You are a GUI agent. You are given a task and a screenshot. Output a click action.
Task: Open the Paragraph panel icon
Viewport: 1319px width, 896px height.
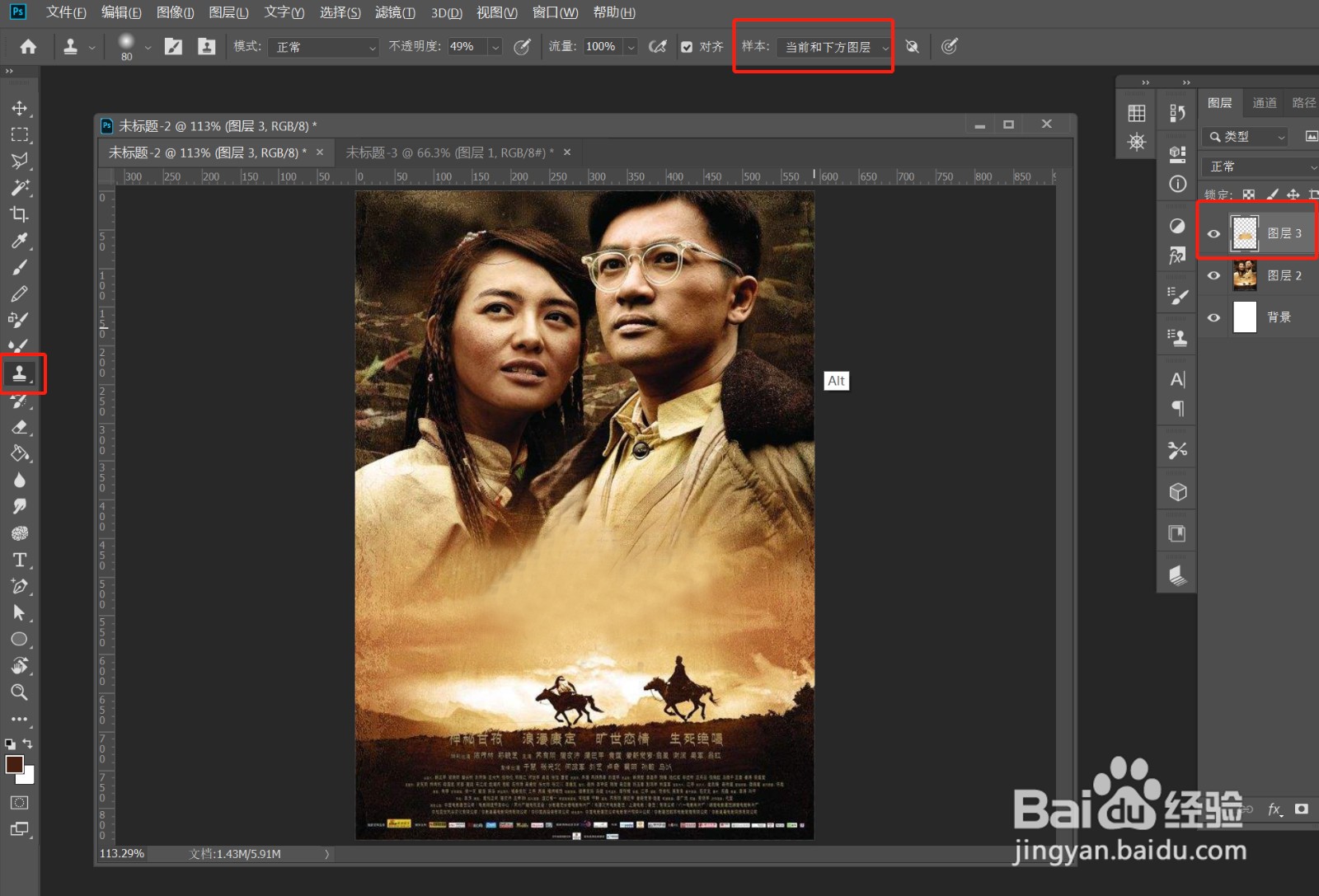point(1178,408)
